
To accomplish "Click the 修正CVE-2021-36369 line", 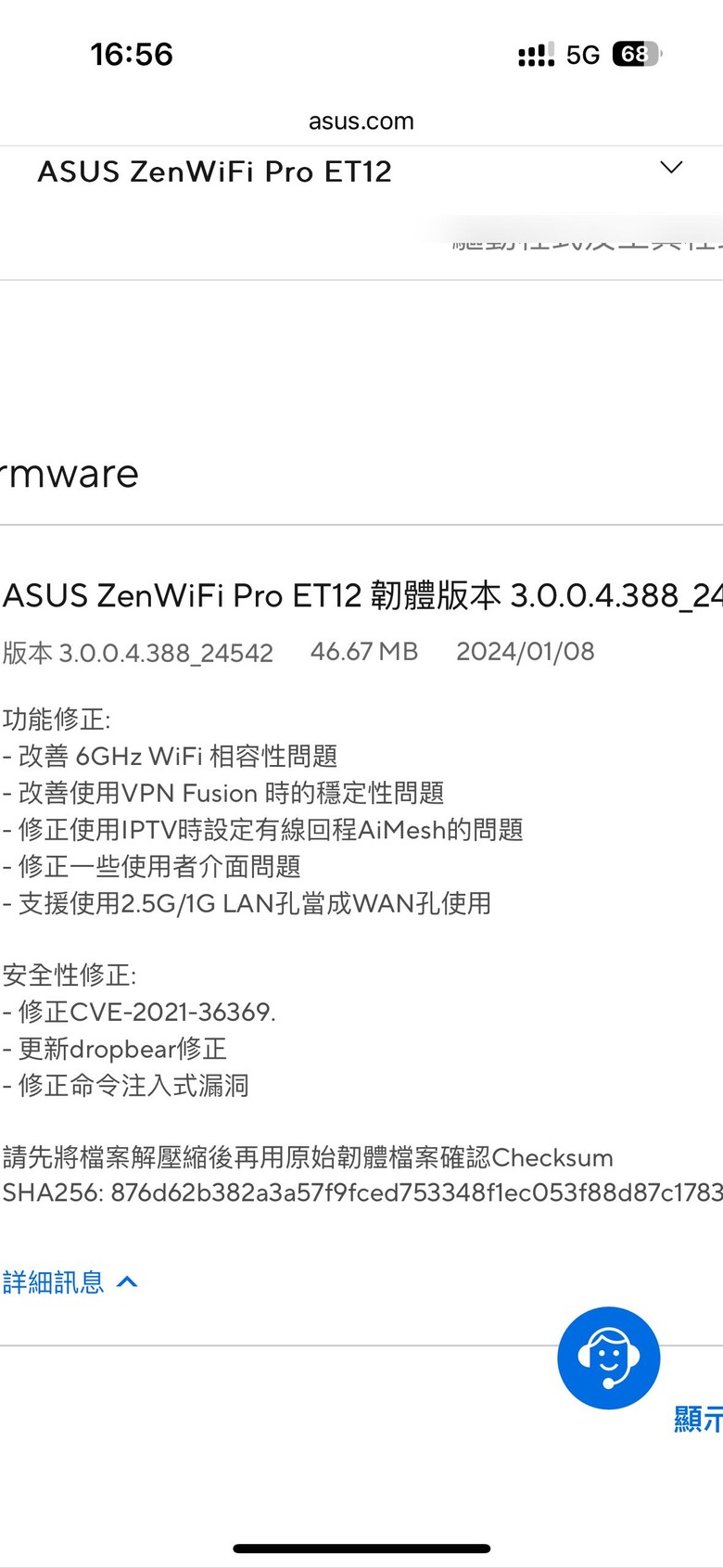I will click(139, 1012).
